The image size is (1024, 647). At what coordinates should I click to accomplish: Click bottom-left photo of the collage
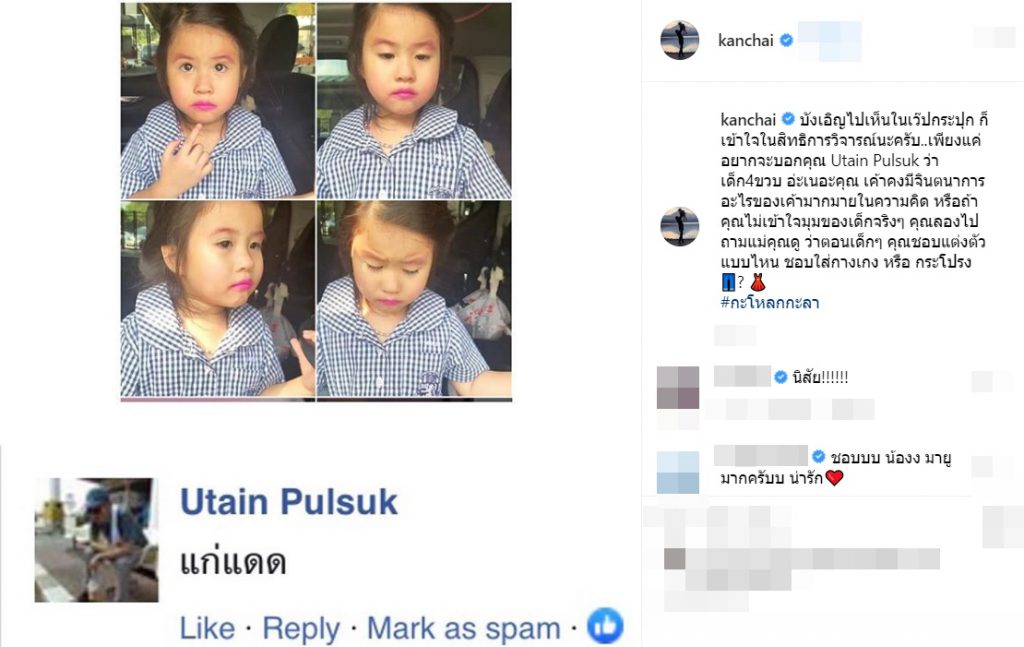click(217, 298)
